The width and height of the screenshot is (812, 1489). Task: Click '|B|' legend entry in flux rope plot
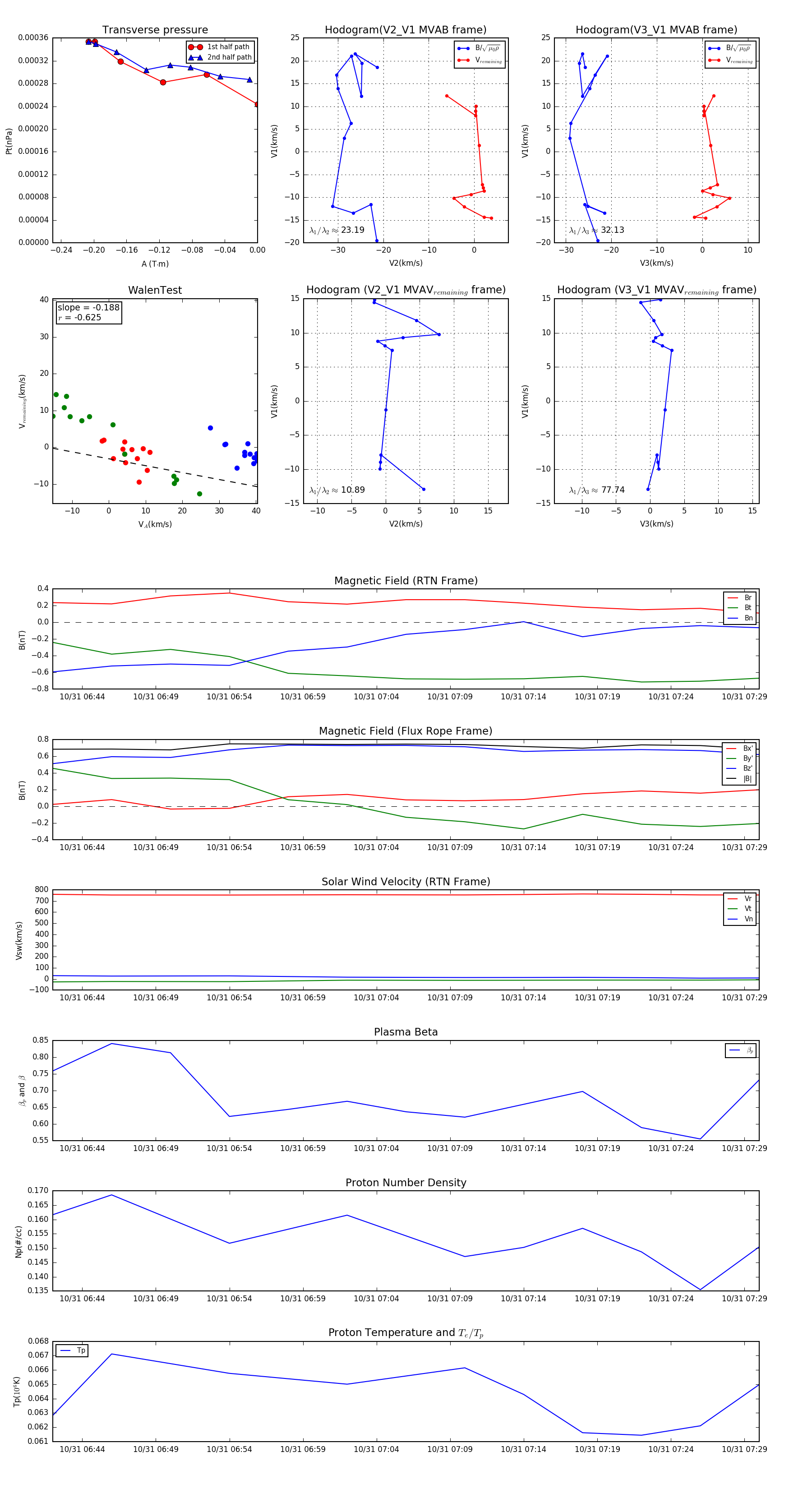tap(740, 779)
